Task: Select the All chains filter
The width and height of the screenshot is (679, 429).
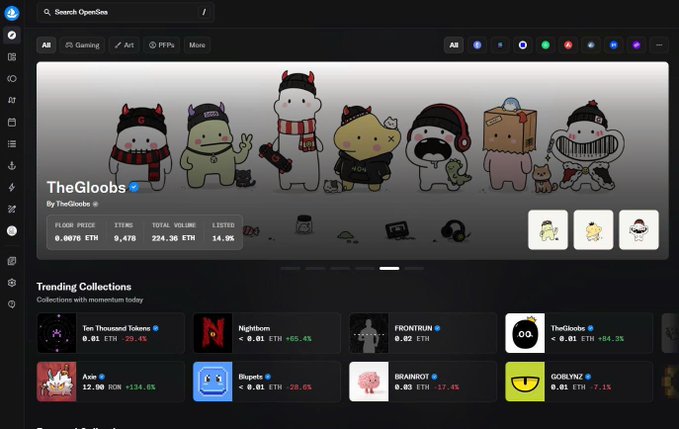Action: [x=453, y=45]
